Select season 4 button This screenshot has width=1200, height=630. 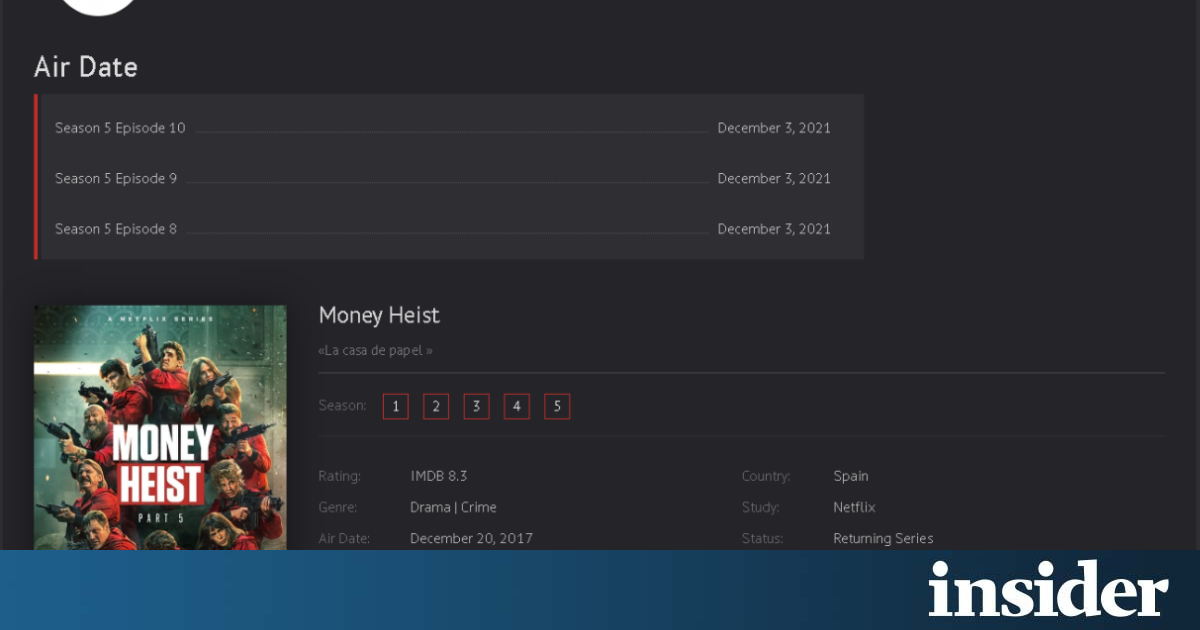517,406
